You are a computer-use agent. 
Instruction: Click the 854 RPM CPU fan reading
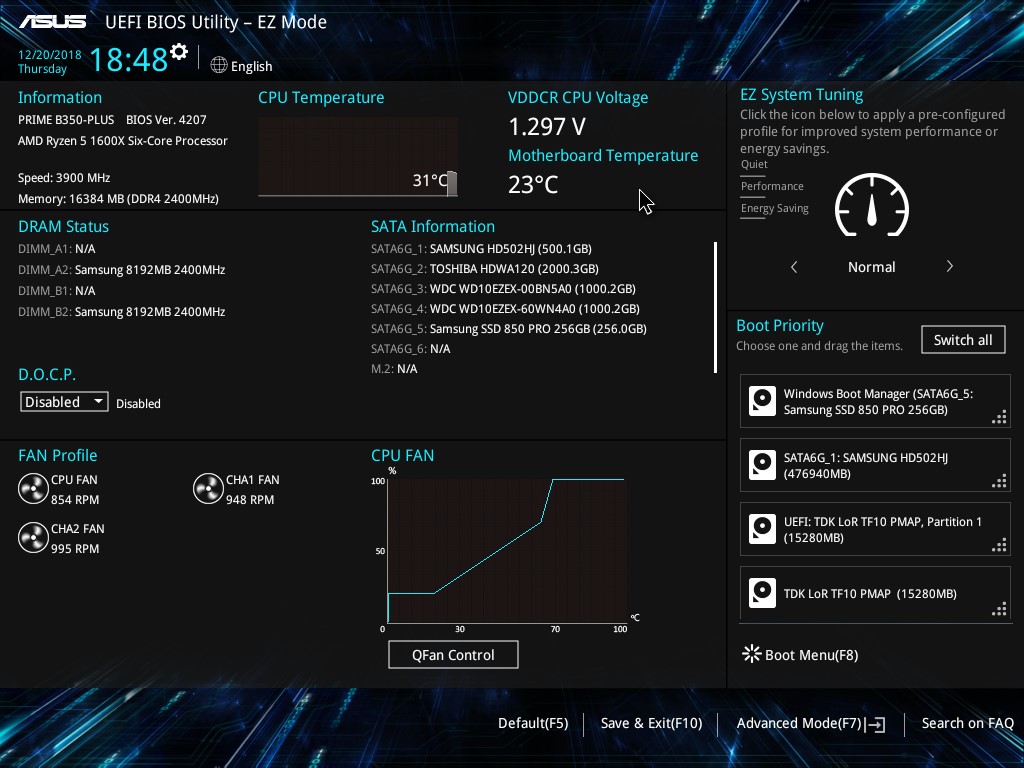tap(75, 500)
